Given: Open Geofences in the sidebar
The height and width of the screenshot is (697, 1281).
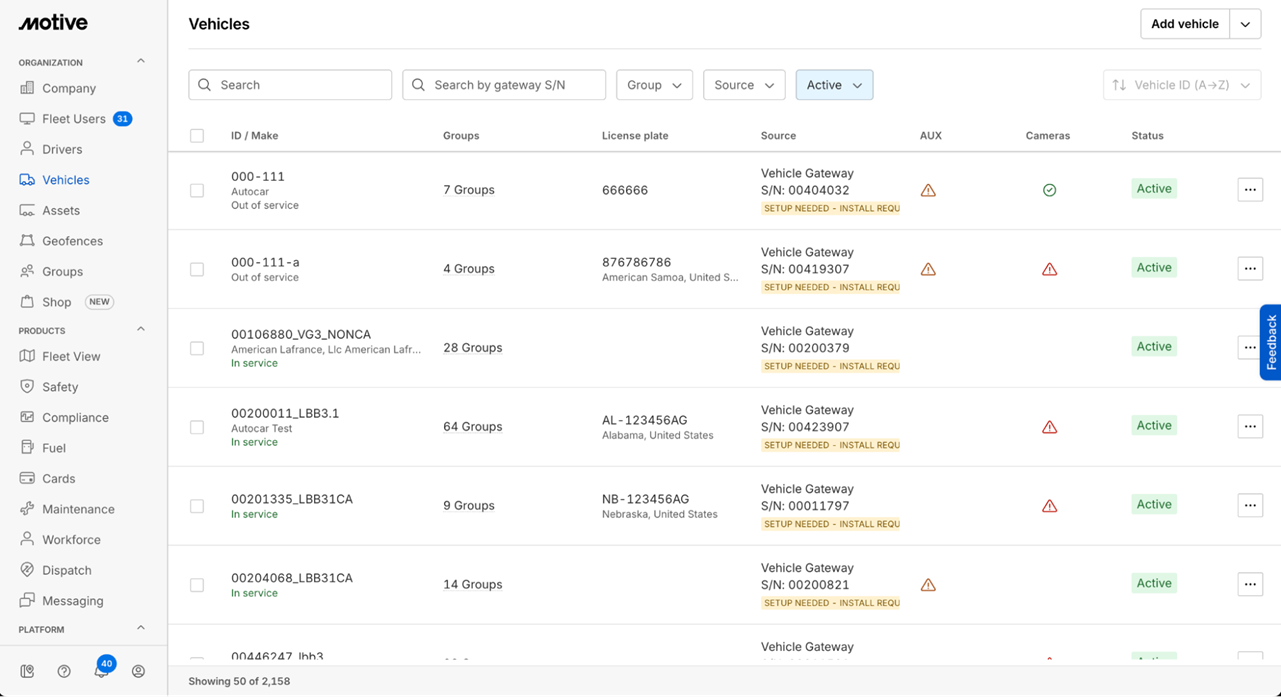Looking at the screenshot, I should click(72, 241).
